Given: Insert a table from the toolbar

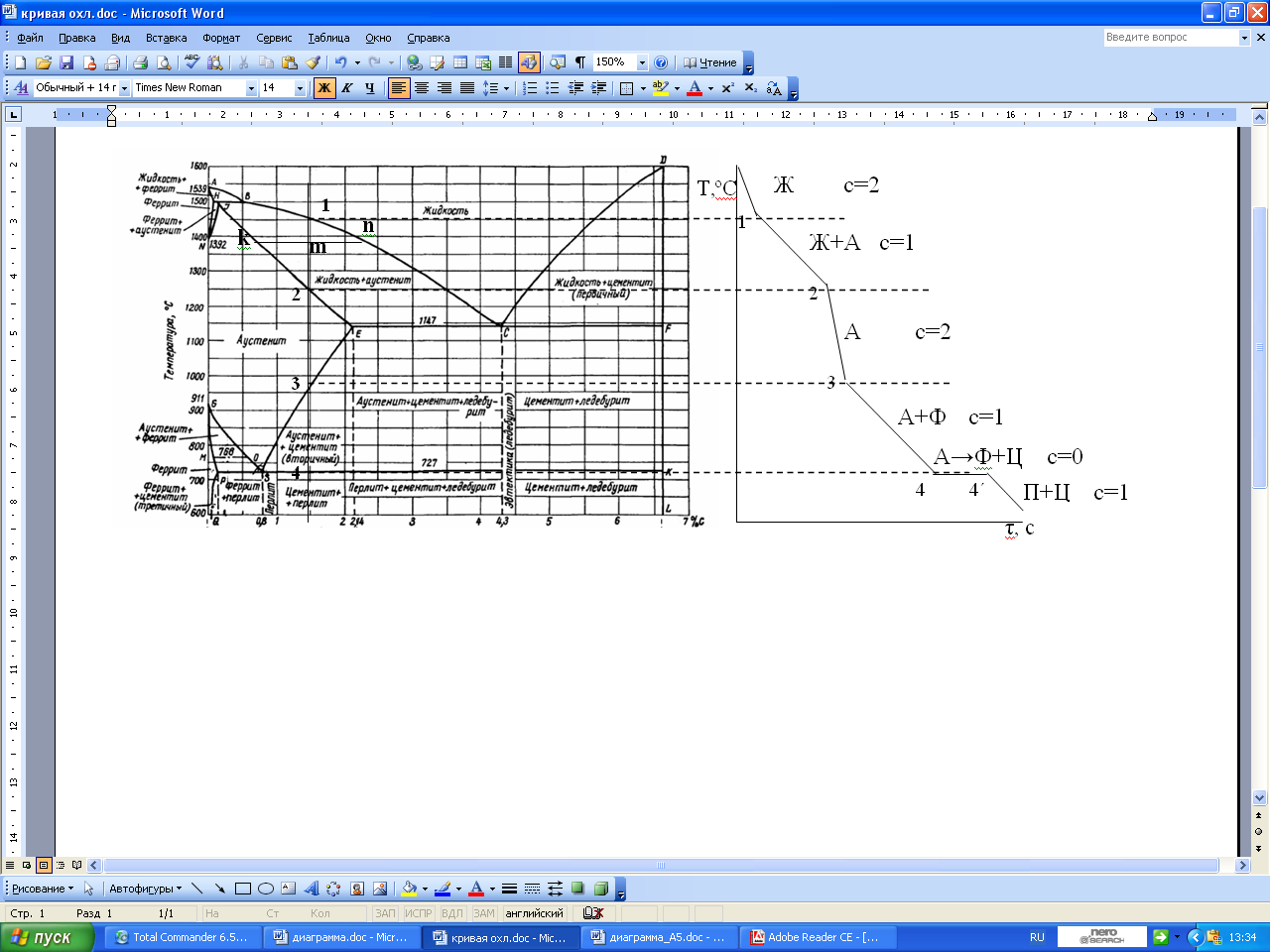Looking at the screenshot, I should tap(460, 62).
